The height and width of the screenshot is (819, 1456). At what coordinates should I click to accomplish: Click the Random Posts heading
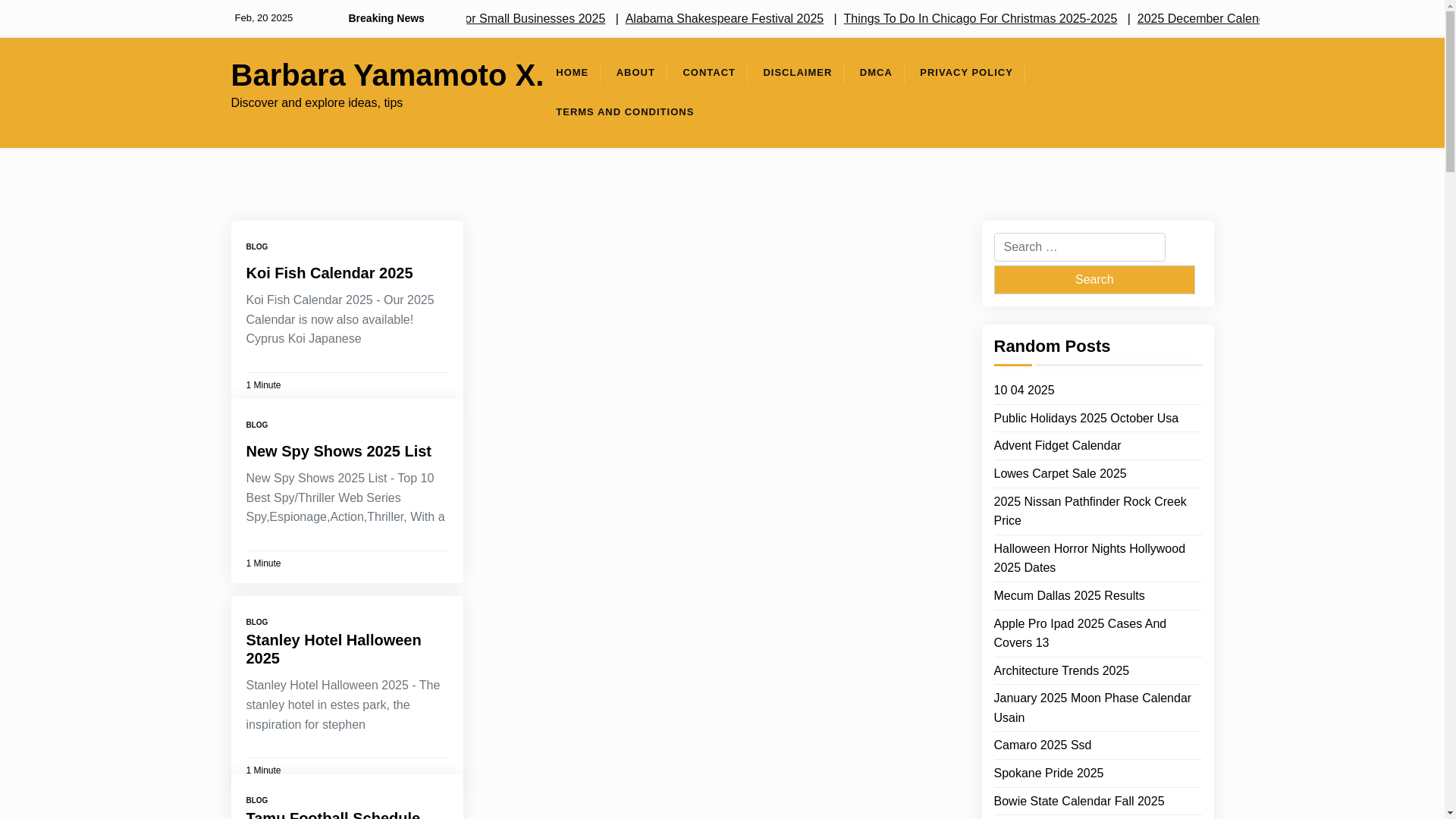click(1051, 346)
